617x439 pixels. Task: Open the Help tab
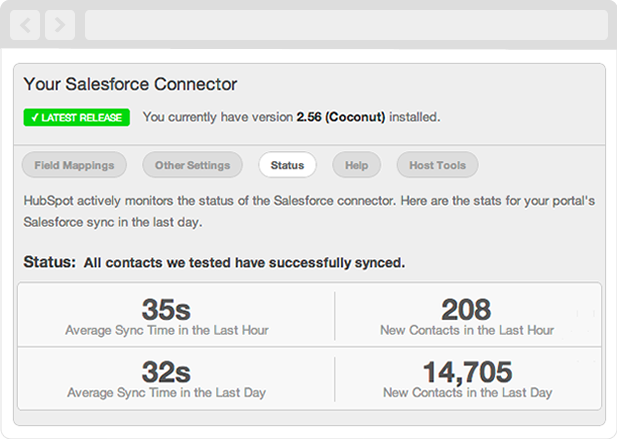[356, 165]
